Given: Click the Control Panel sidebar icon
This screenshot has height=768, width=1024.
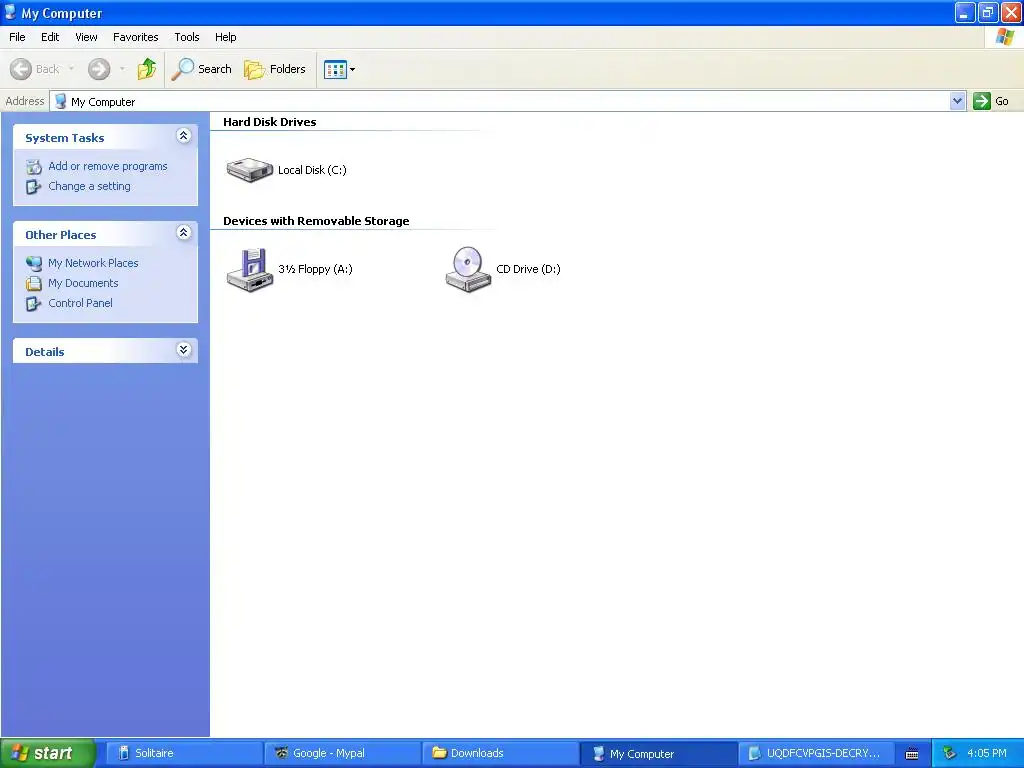Looking at the screenshot, I should [x=34, y=304].
